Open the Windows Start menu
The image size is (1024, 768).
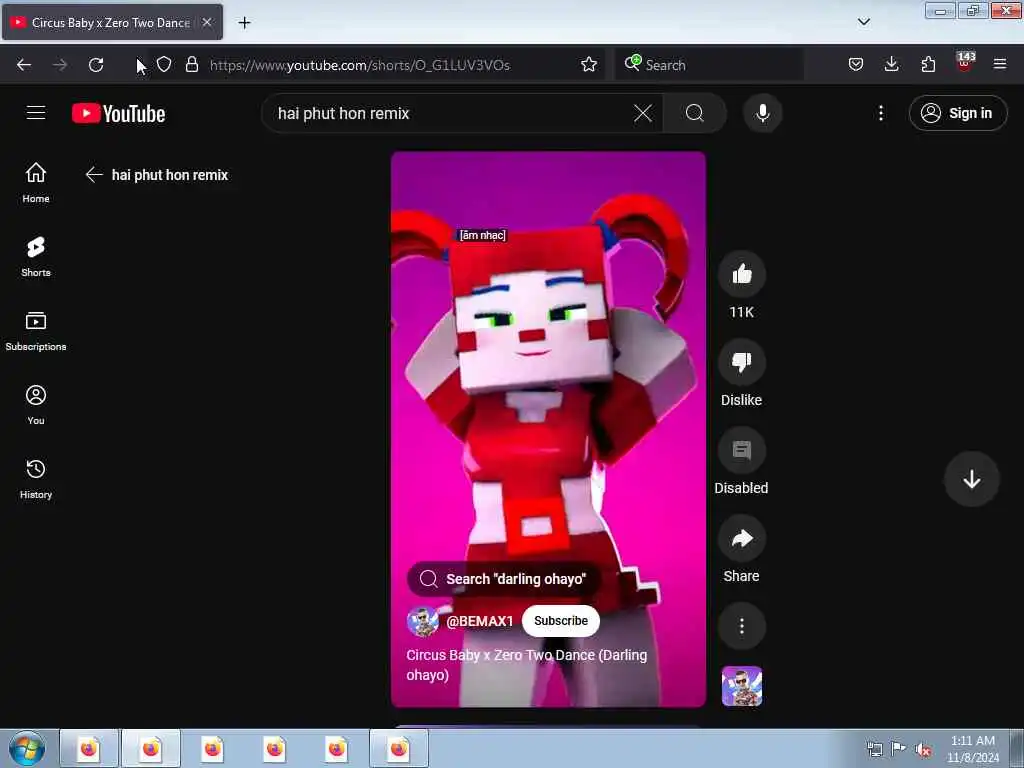(x=27, y=748)
